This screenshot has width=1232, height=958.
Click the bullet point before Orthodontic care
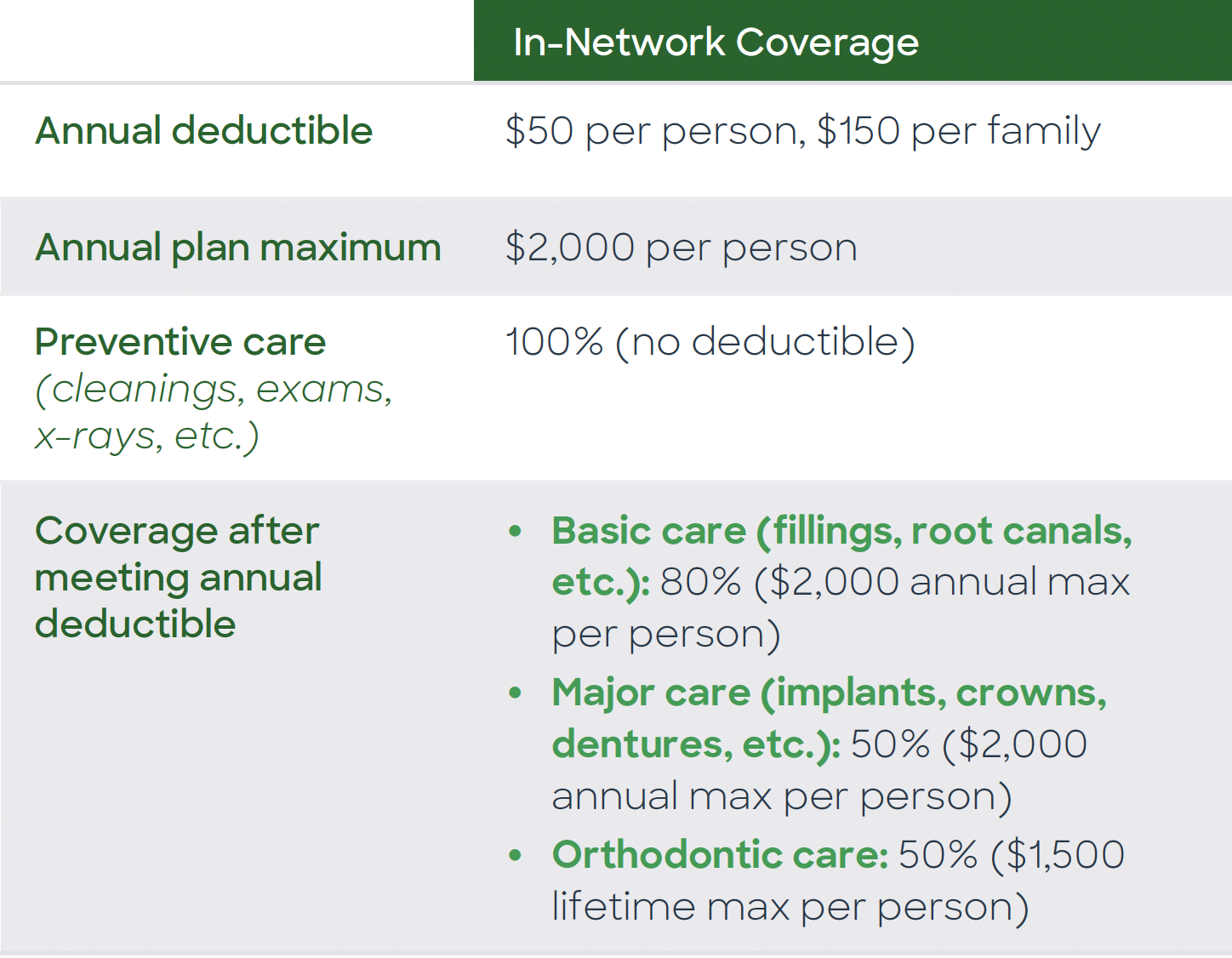click(x=515, y=855)
